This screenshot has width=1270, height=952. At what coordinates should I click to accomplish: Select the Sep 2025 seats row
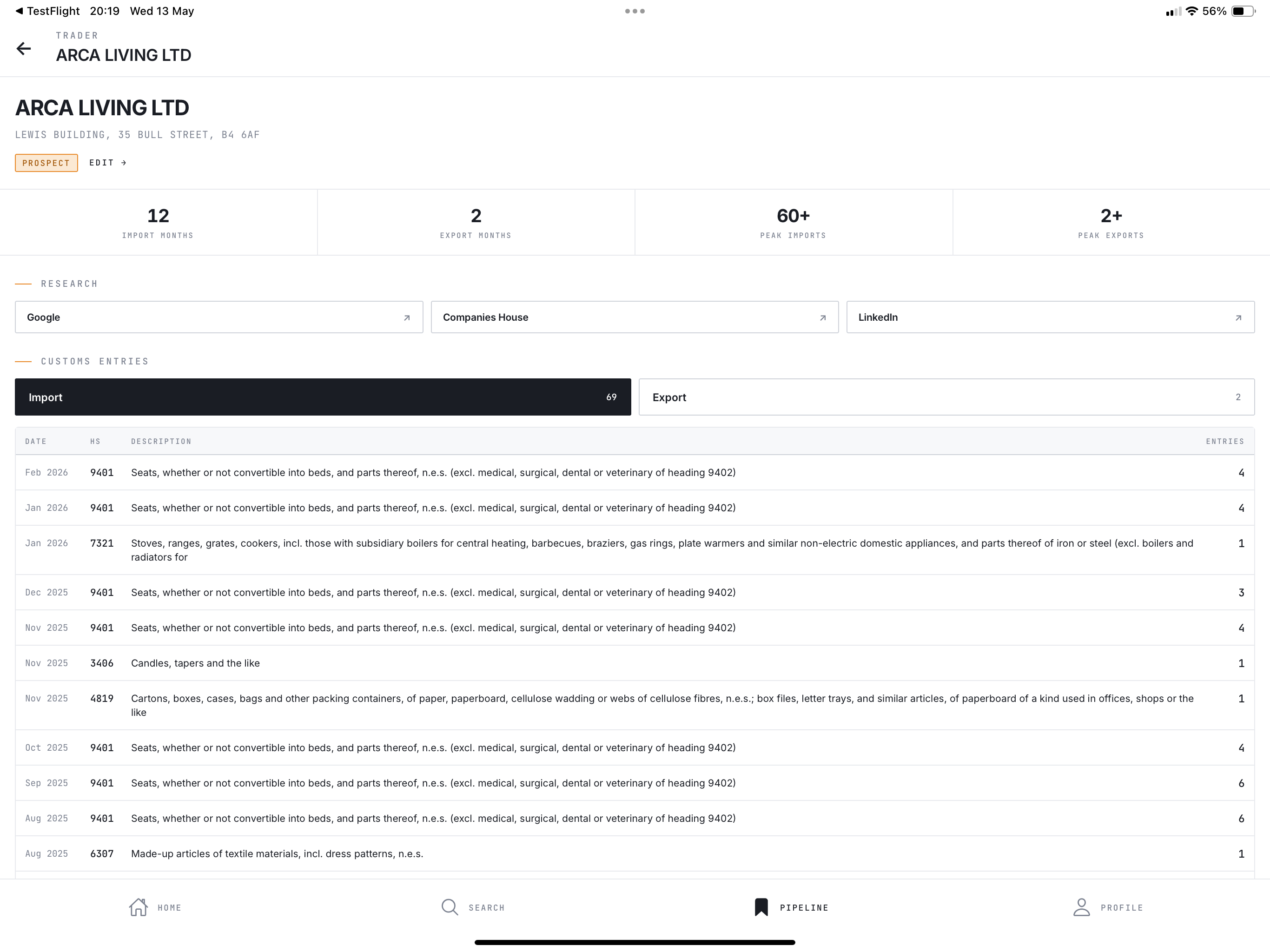click(635, 783)
